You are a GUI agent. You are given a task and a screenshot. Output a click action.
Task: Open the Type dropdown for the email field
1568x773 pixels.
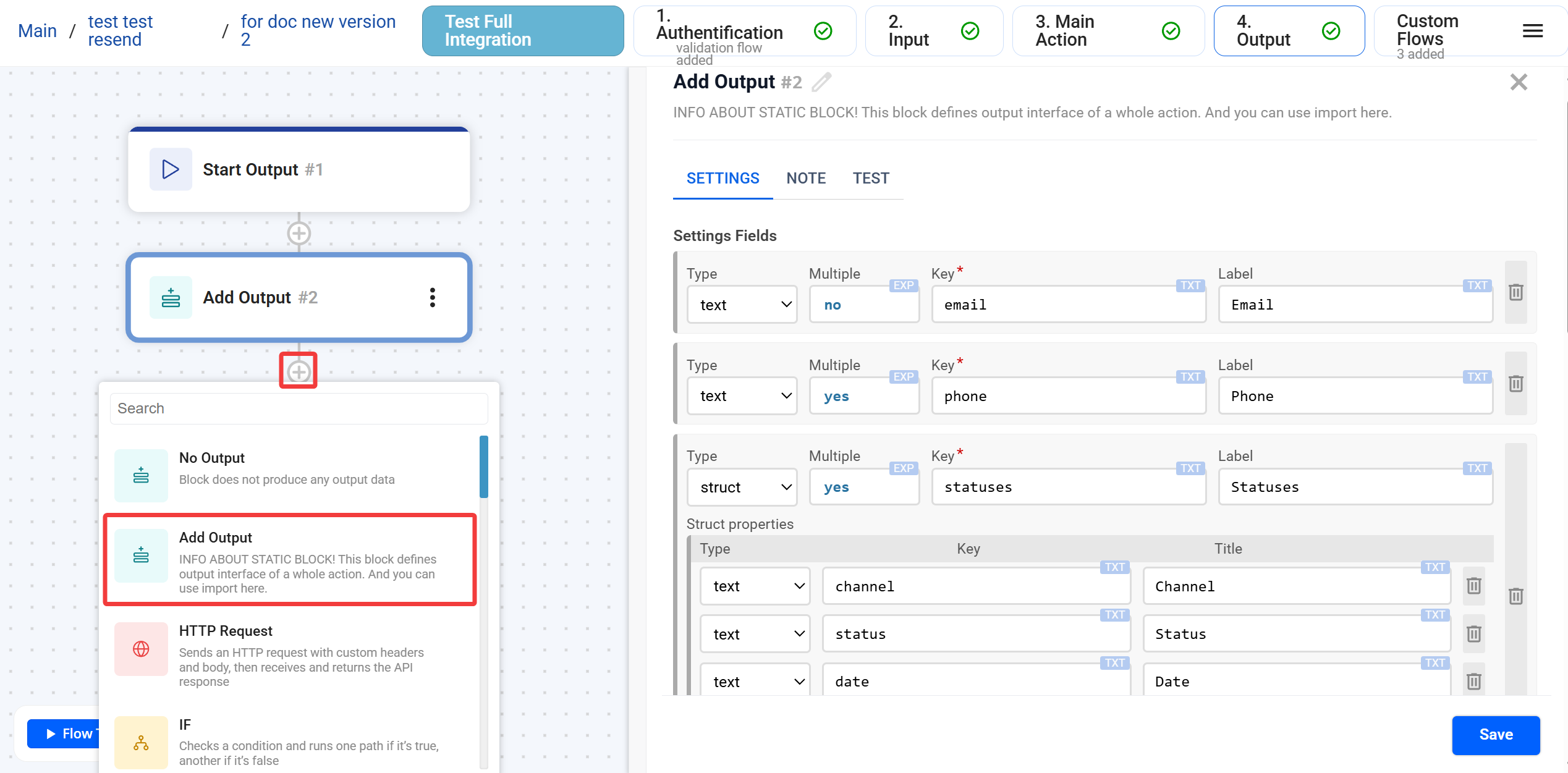point(742,304)
